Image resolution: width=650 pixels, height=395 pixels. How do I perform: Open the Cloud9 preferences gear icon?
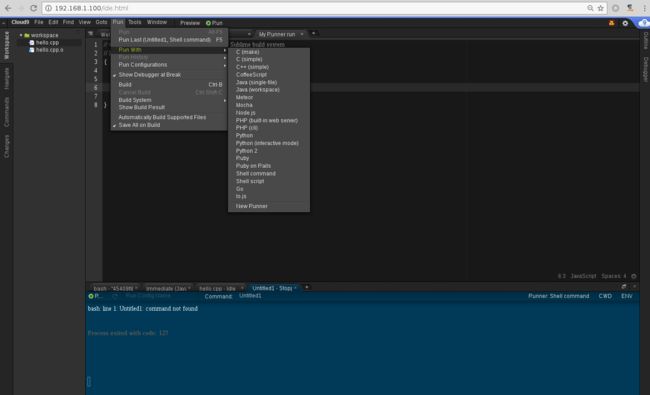[625, 23]
